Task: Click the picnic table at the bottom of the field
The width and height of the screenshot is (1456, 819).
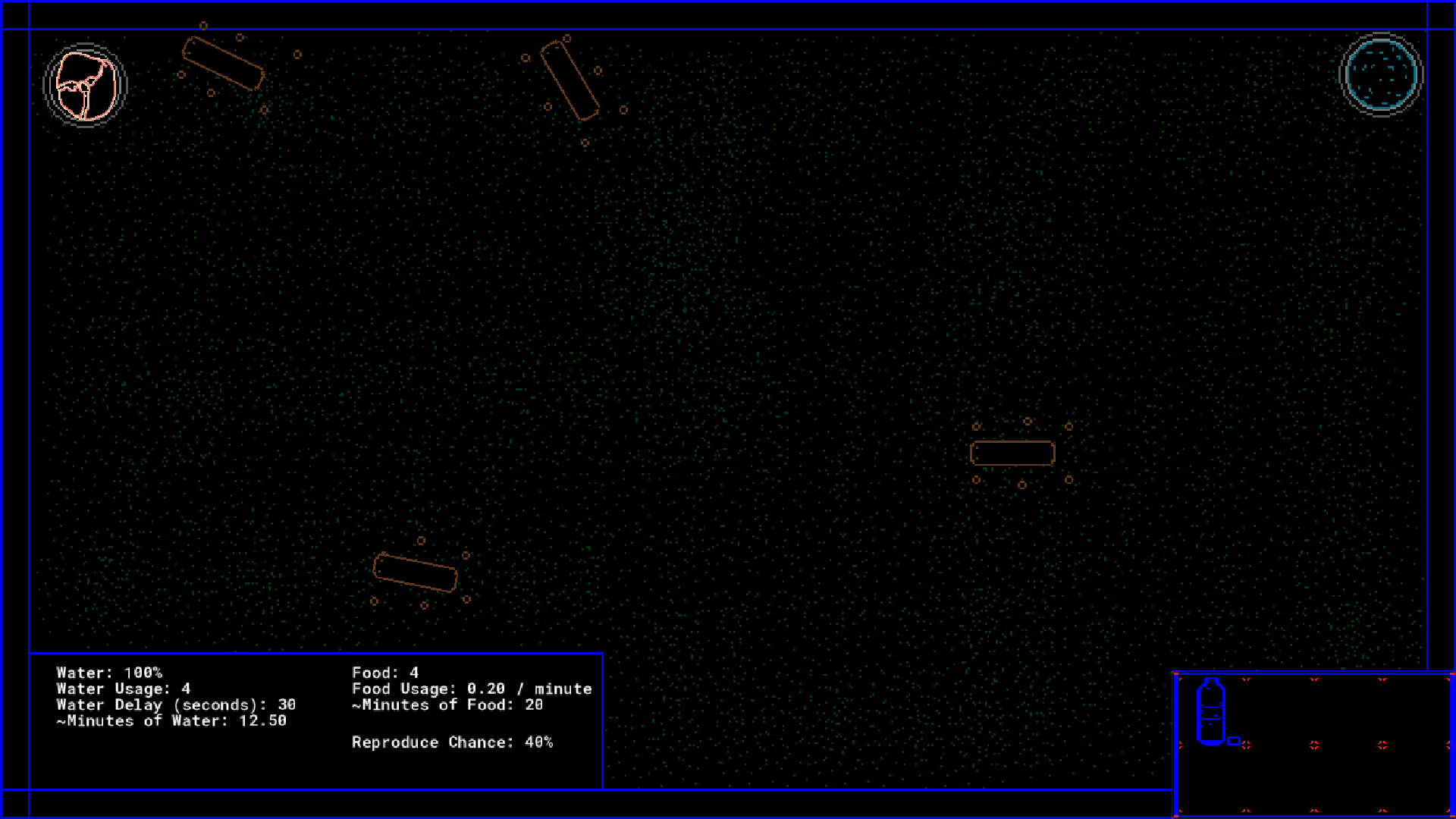Action: coord(416,573)
